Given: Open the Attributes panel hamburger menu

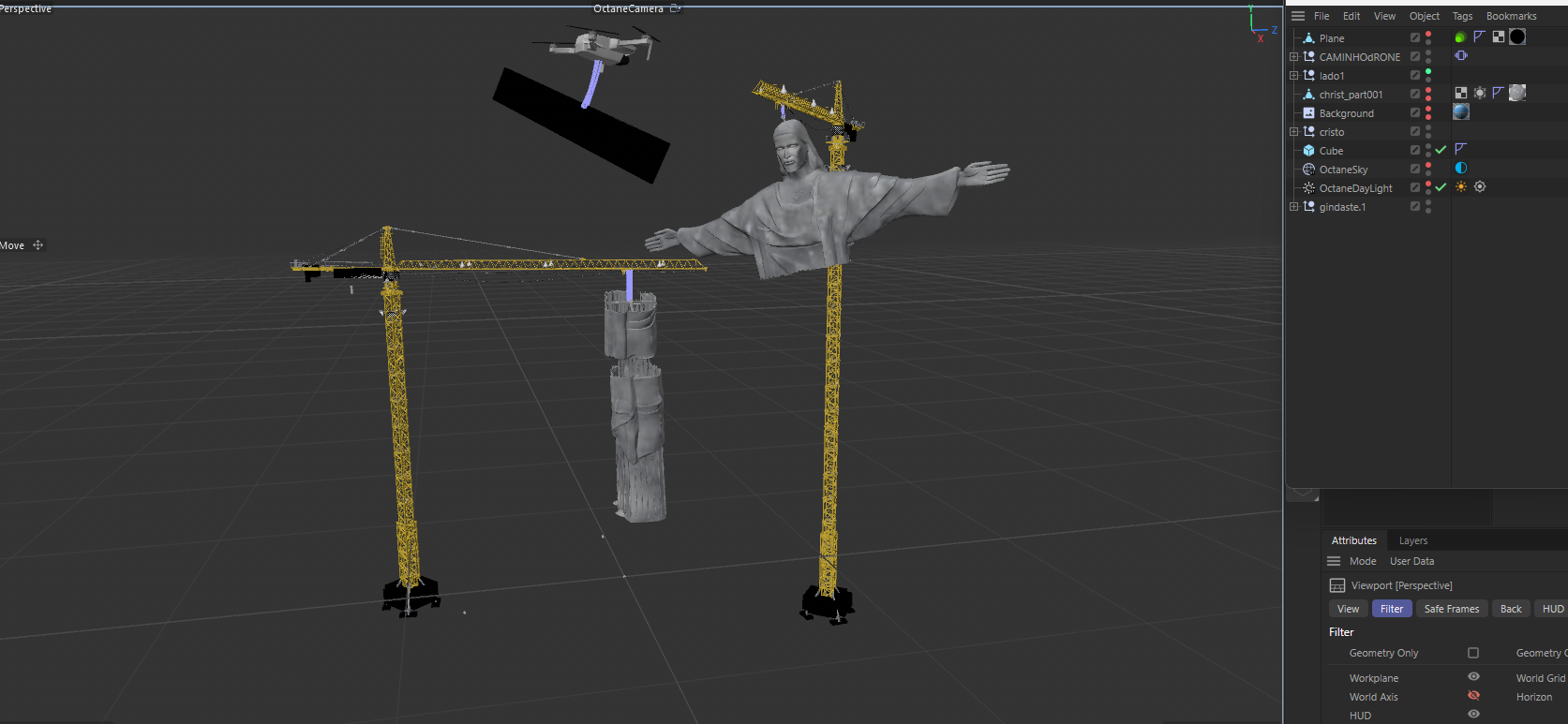Looking at the screenshot, I should 1334,561.
